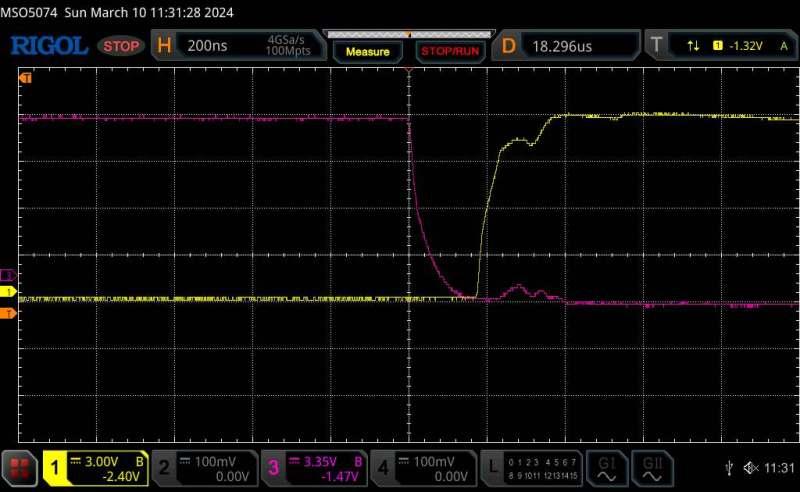Open the function navigation menu icon

click(x=19, y=467)
